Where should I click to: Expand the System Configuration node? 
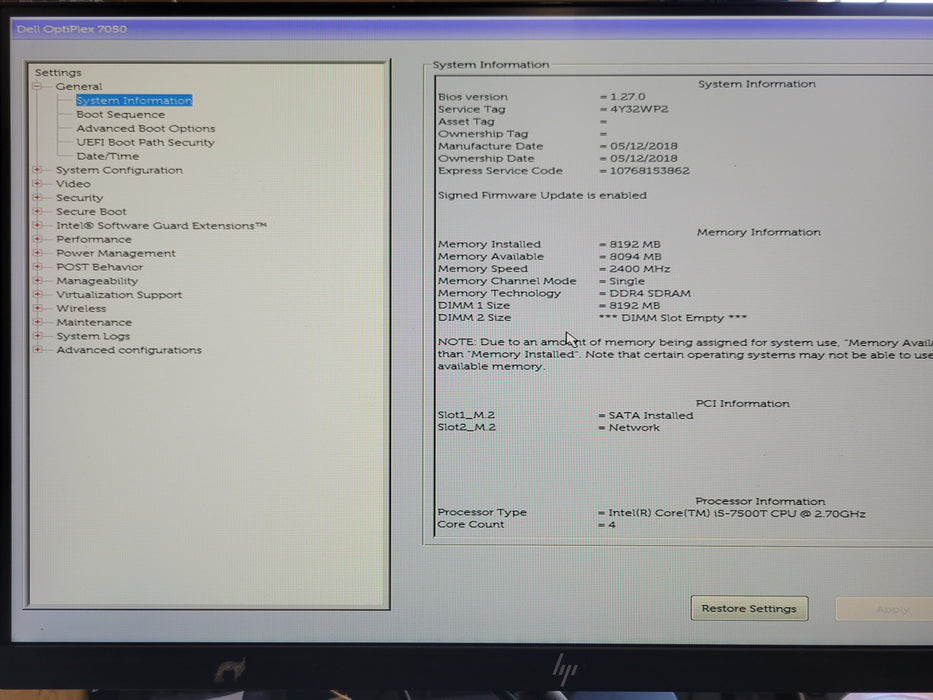[x=37, y=170]
